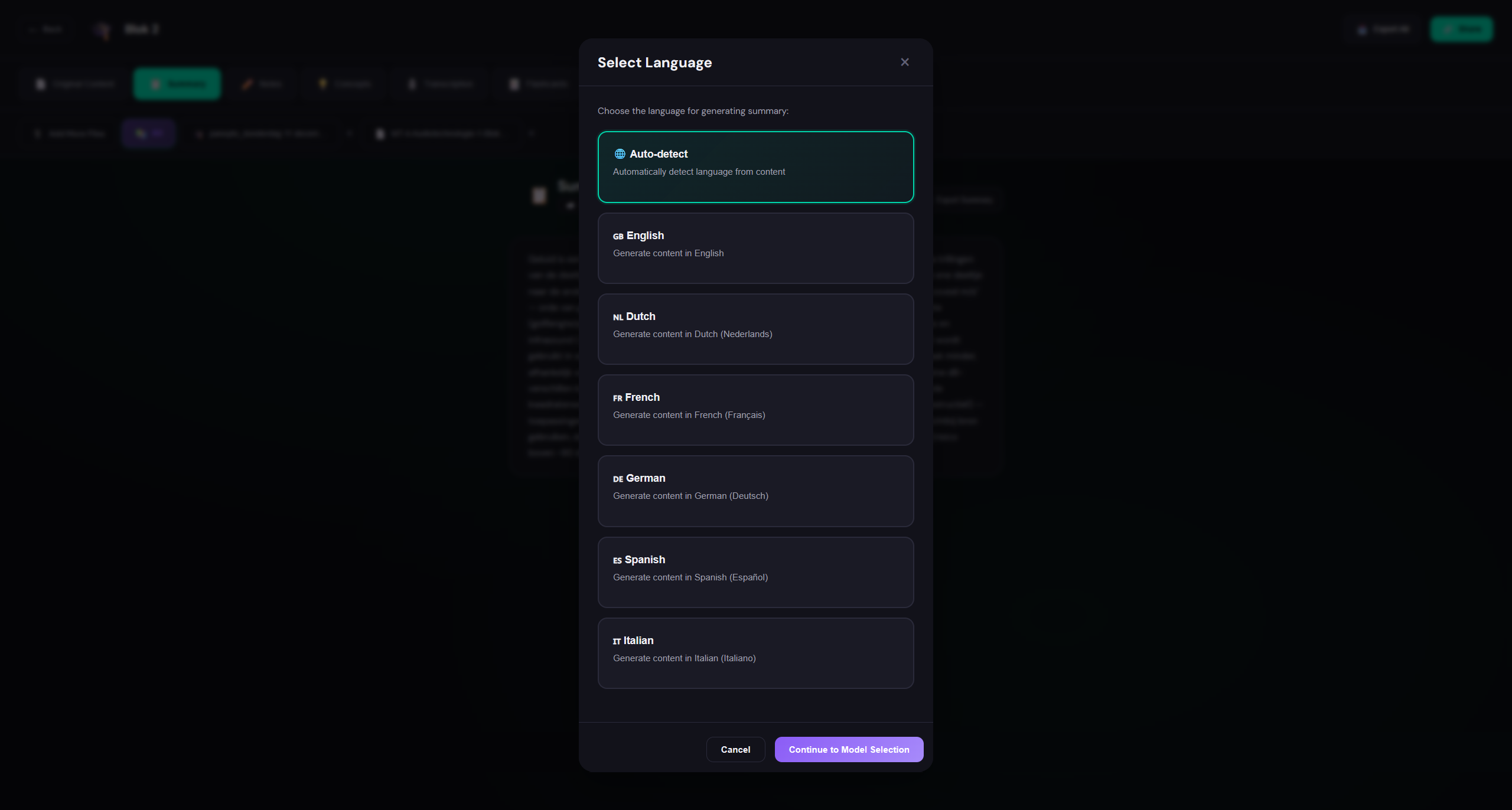The height and width of the screenshot is (810, 1512).
Task: Expand the chevron next to the second file chip
Action: click(x=530, y=133)
